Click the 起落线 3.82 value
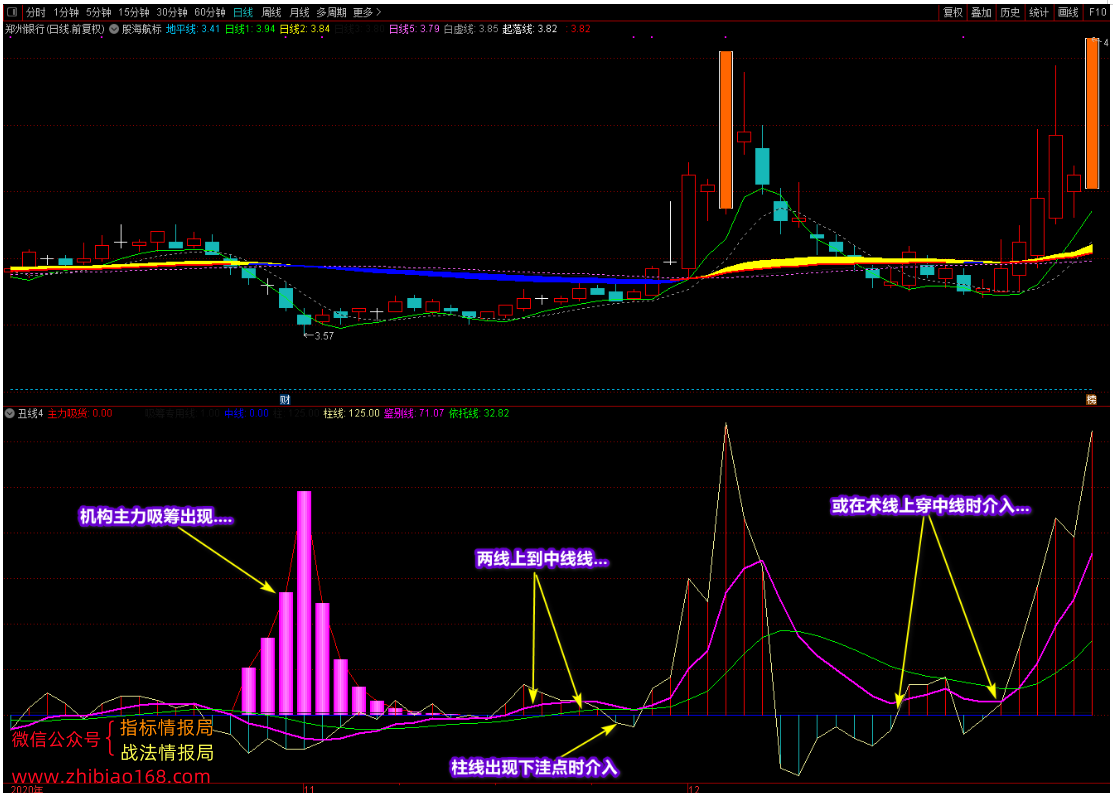The height and width of the screenshot is (793, 1113). pyautogui.click(x=530, y=29)
